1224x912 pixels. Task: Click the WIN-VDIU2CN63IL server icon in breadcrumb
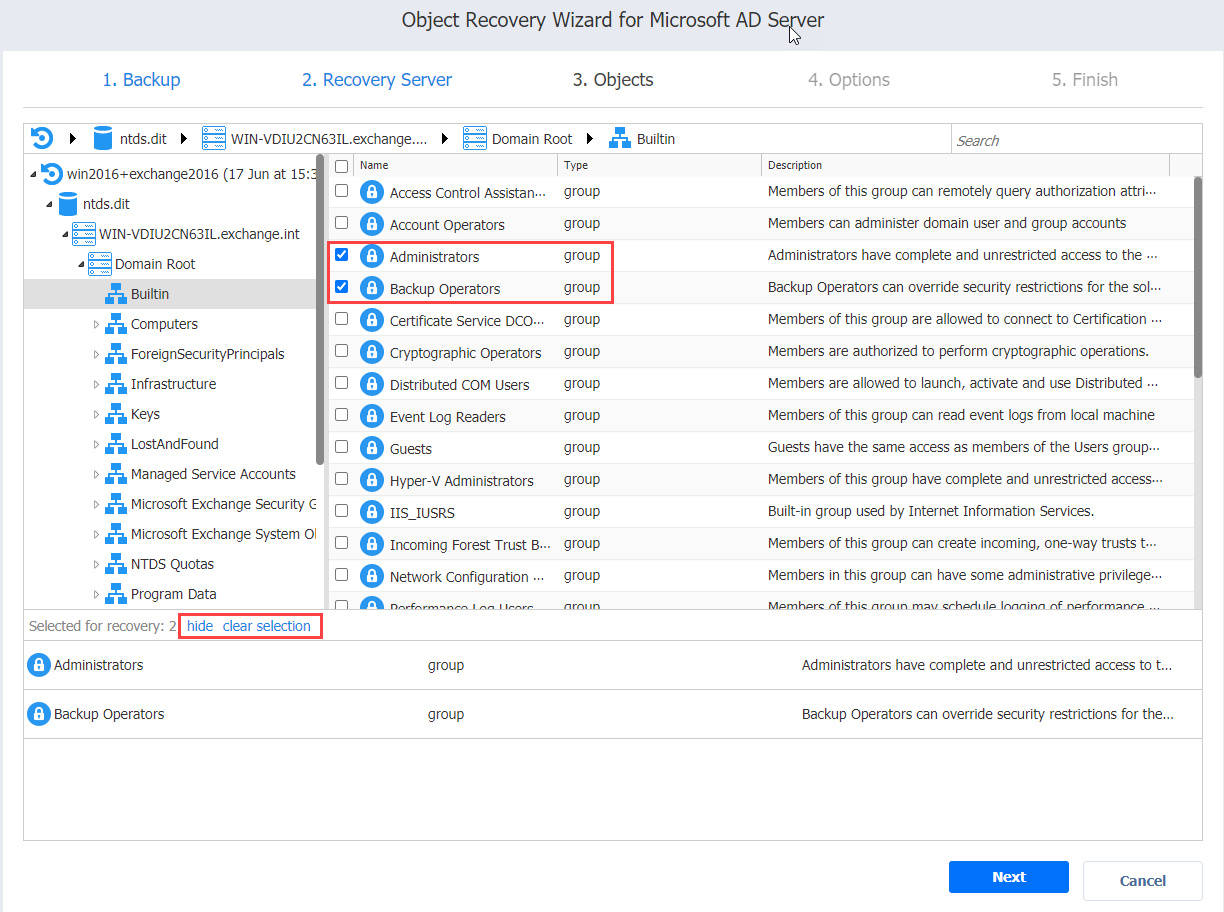tap(213, 138)
